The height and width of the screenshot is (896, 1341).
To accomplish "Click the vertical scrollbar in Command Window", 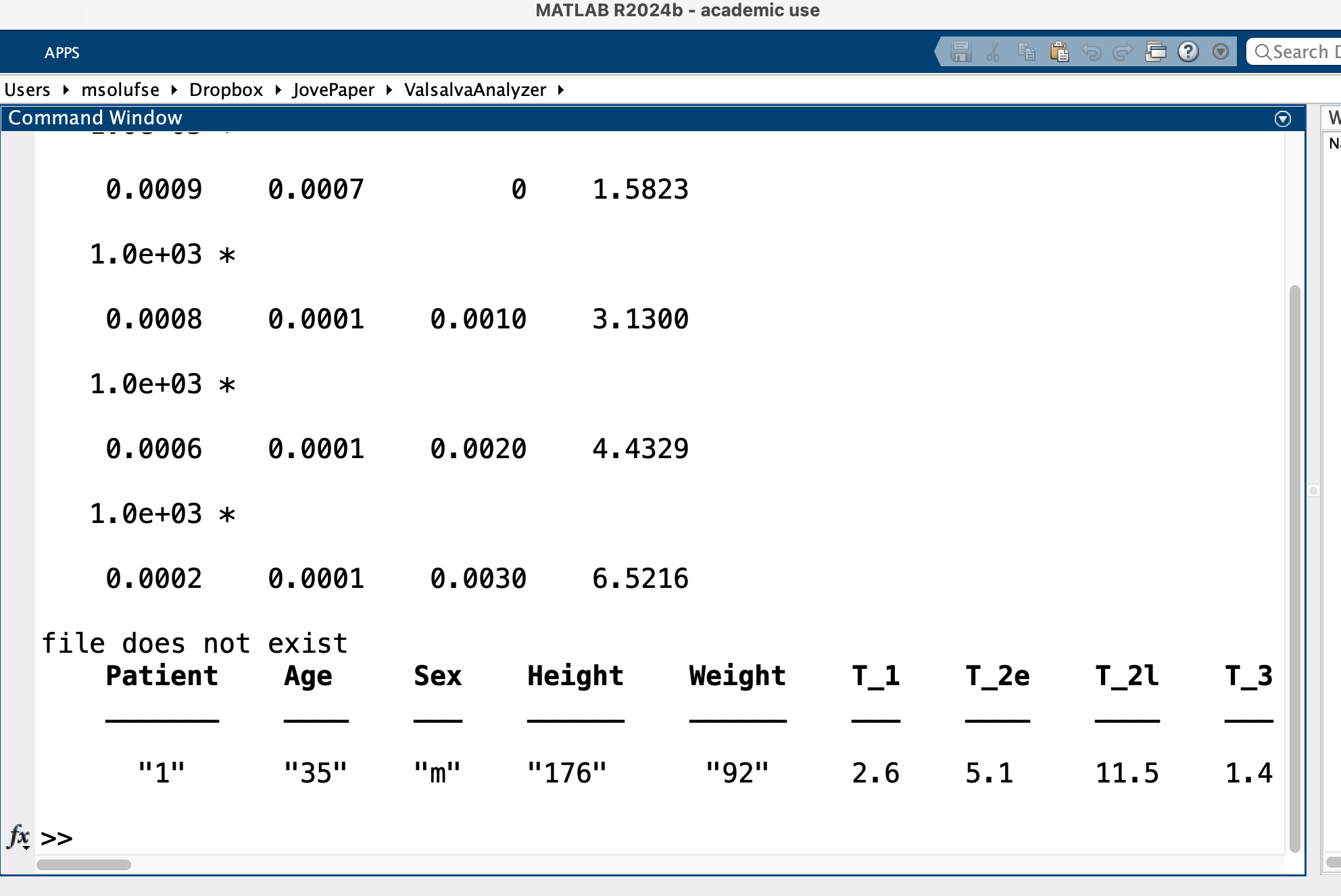I will pos(1294,568).
